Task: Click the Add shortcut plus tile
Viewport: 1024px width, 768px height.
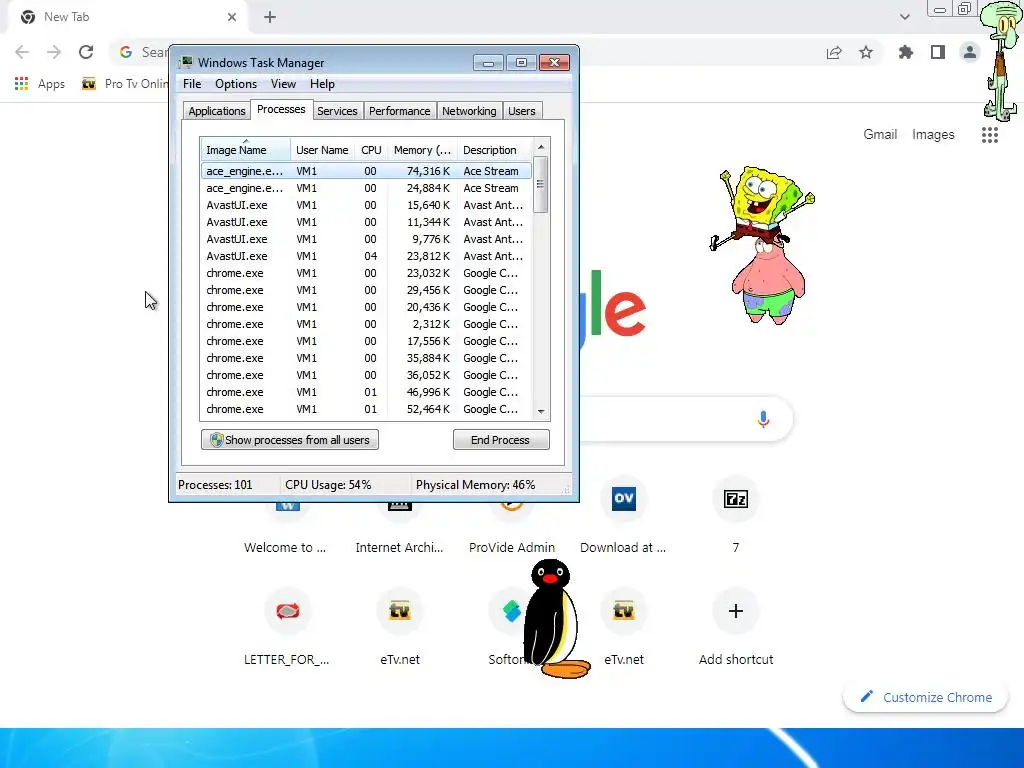Action: pos(736,628)
